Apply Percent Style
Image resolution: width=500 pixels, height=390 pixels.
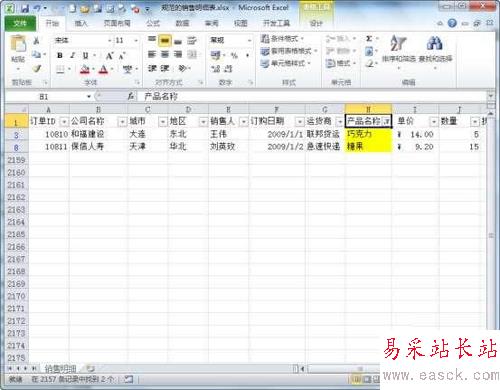click(234, 55)
